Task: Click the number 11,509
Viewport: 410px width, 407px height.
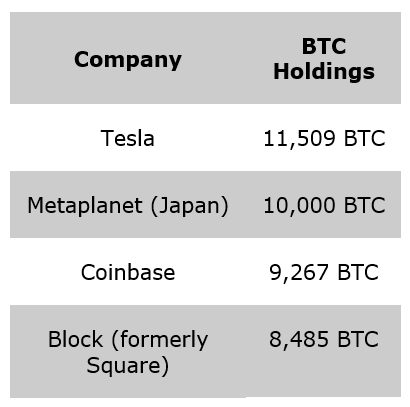Action: tap(299, 139)
